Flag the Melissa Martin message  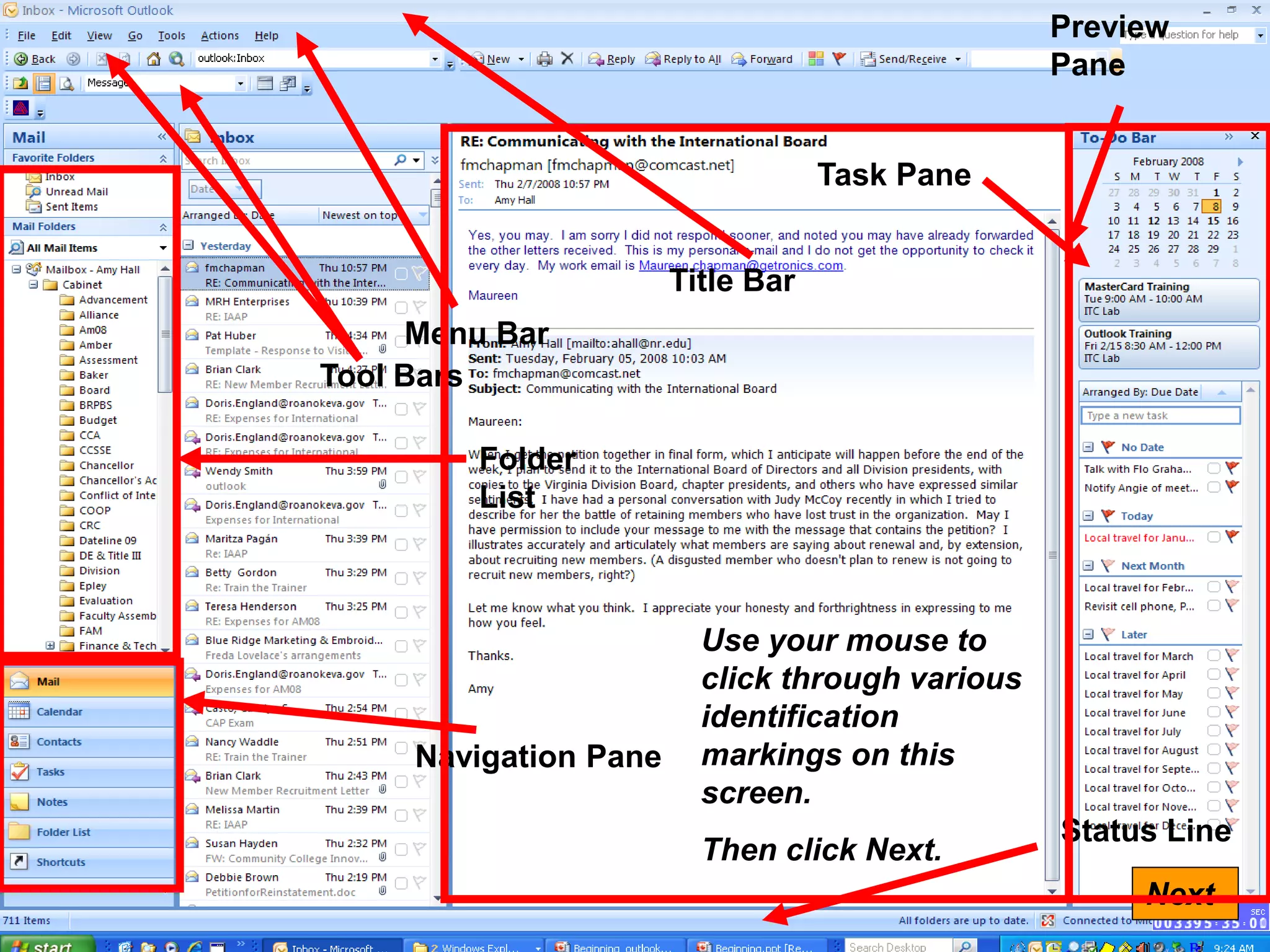420,815
